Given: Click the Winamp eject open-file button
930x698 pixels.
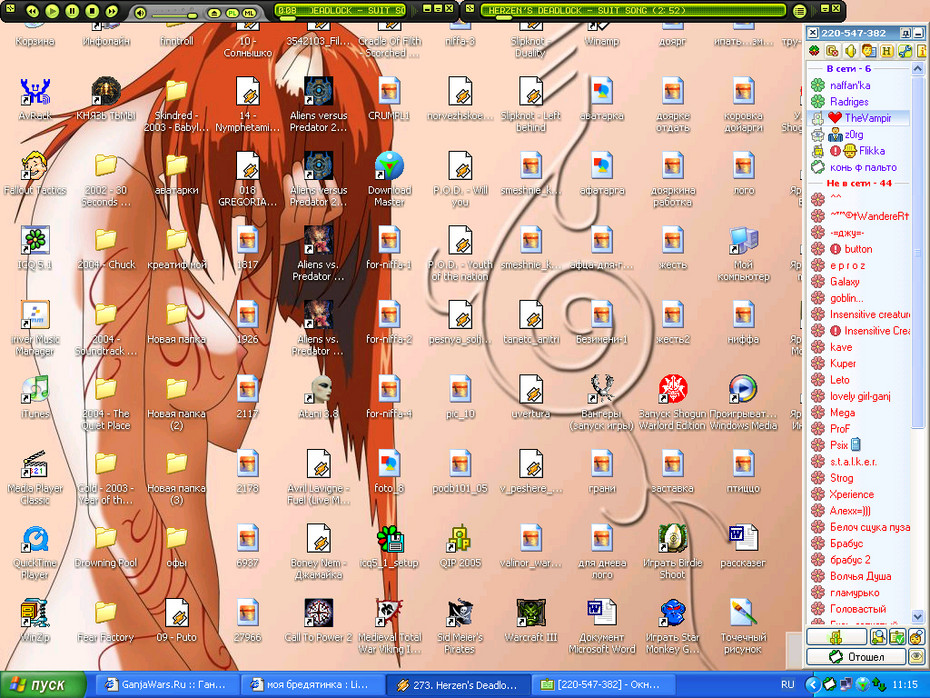Looking at the screenshot, I should tap(215, 12).
